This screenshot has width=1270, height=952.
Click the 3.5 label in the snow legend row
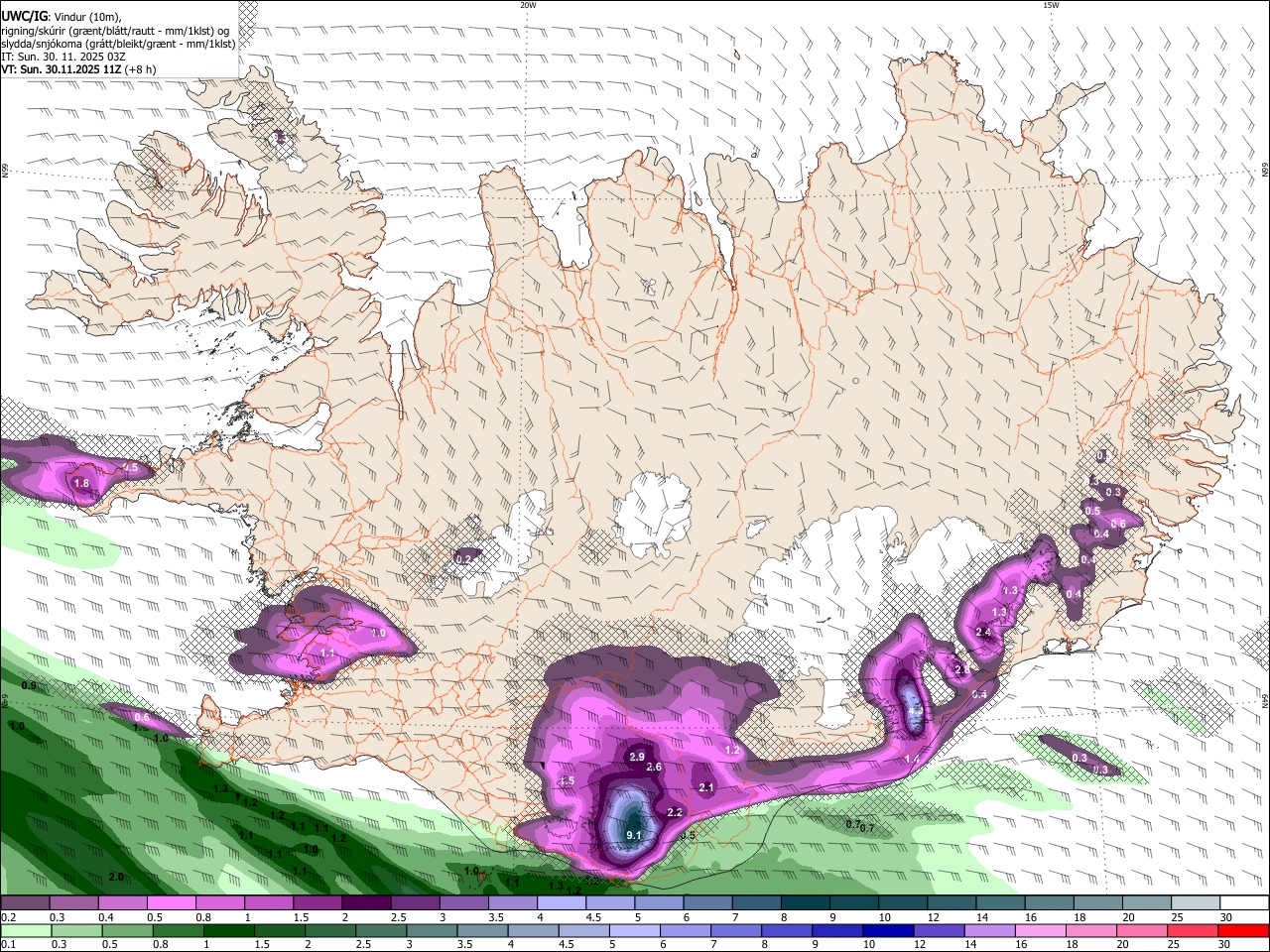pos(495,917)
